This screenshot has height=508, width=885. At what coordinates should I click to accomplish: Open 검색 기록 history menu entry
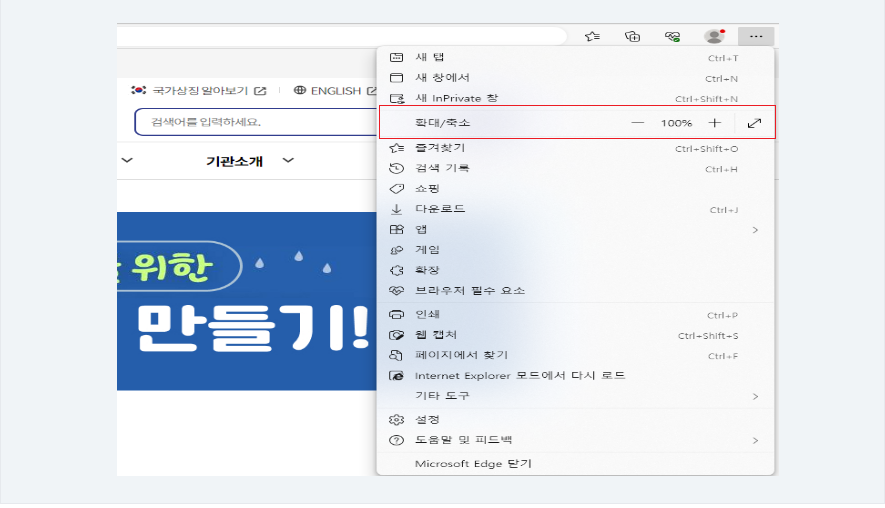click(x=442, y=168)
